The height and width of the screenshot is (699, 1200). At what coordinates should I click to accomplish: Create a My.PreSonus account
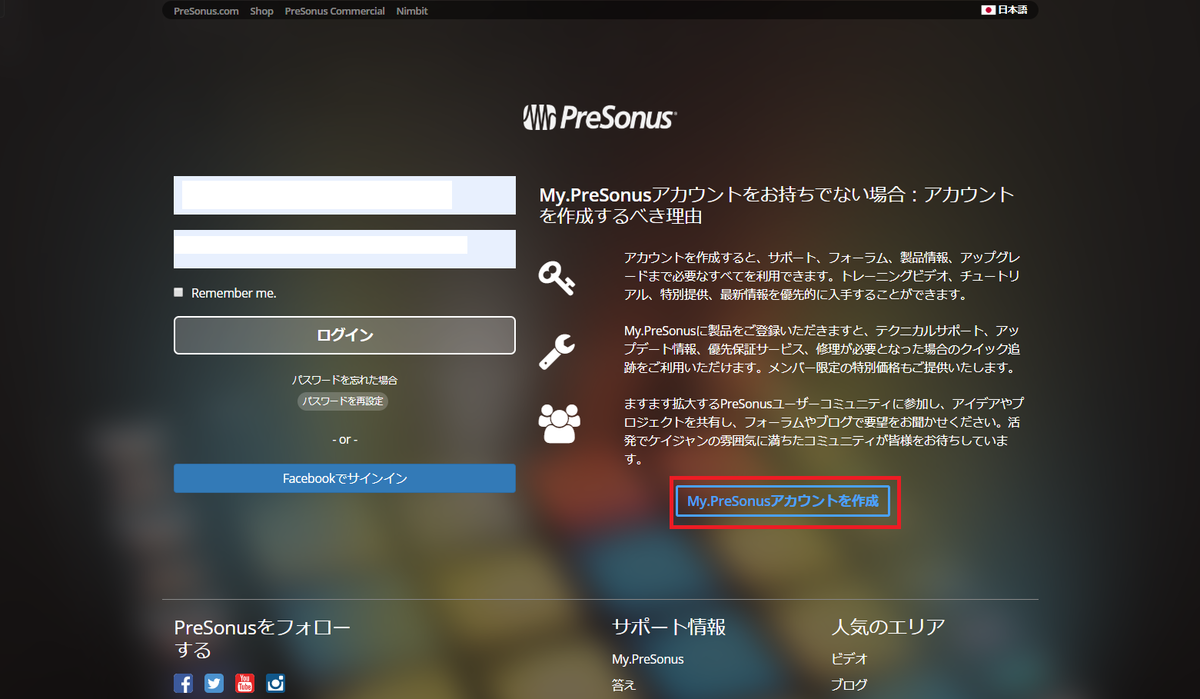click(784, 501)
